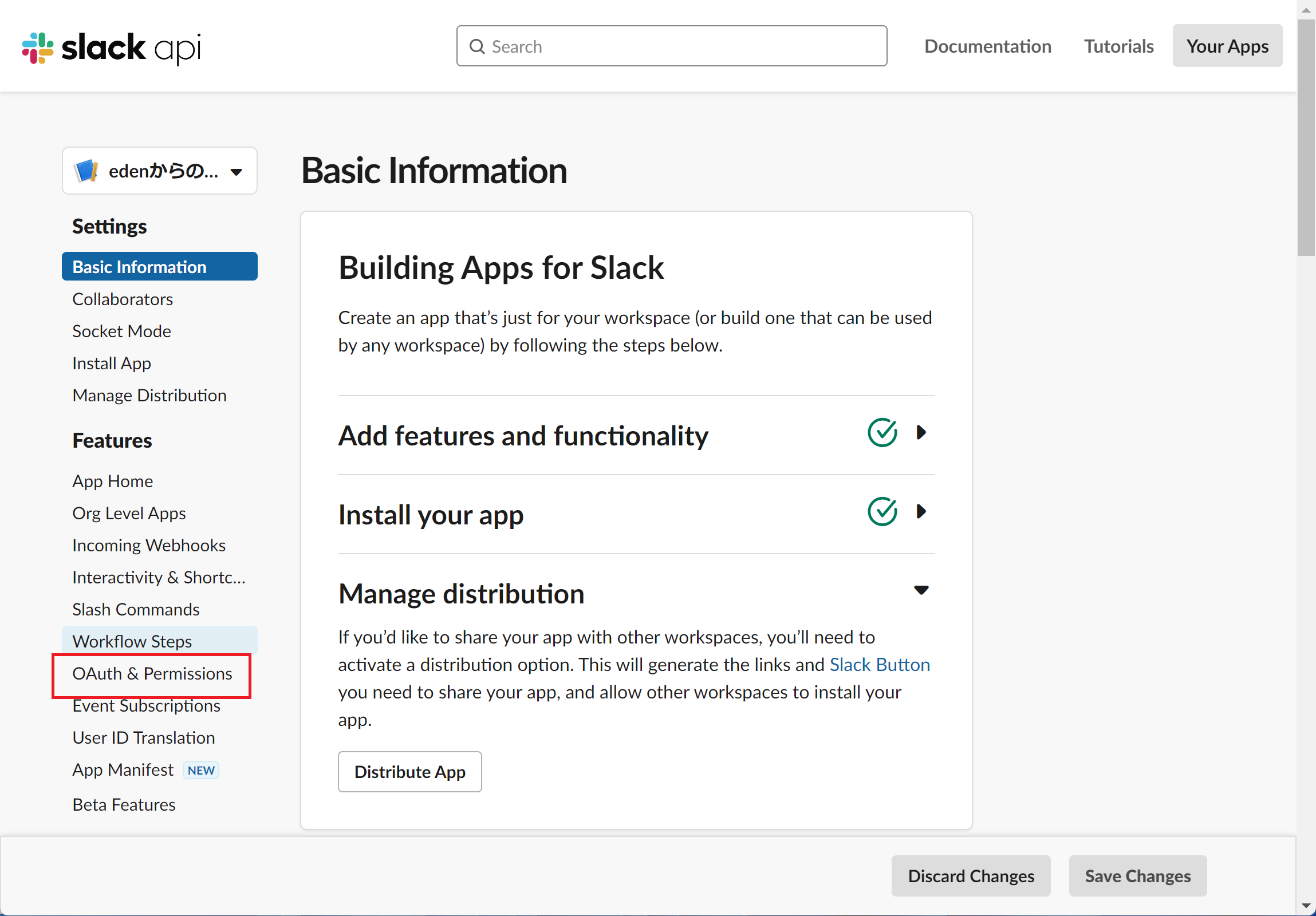
Task: Open the app selector dropdown
Action: click(x=159, y=171)
